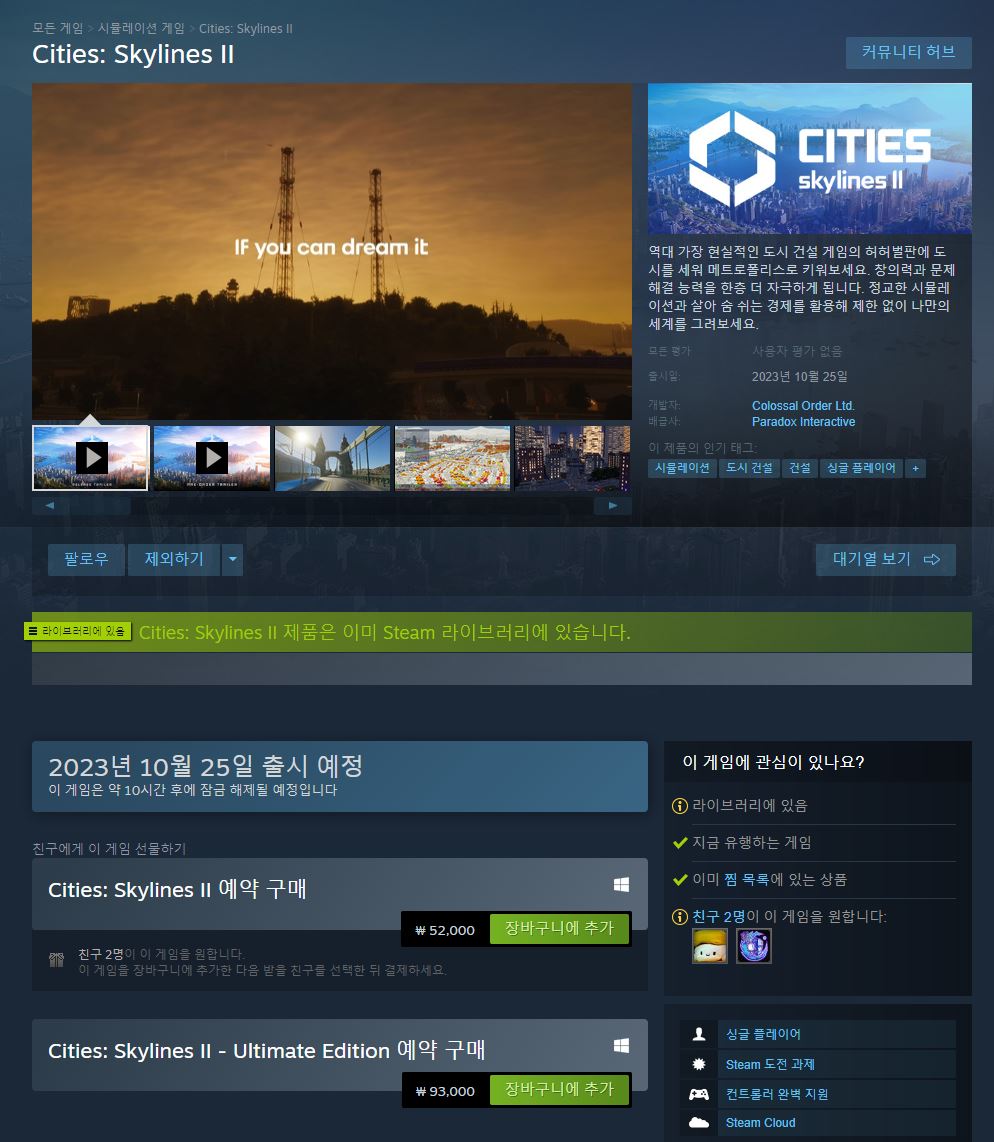Open dropdown arrow next to 제외하기
This screenshot has height=1142, width=994.
(x=232, y=559)
